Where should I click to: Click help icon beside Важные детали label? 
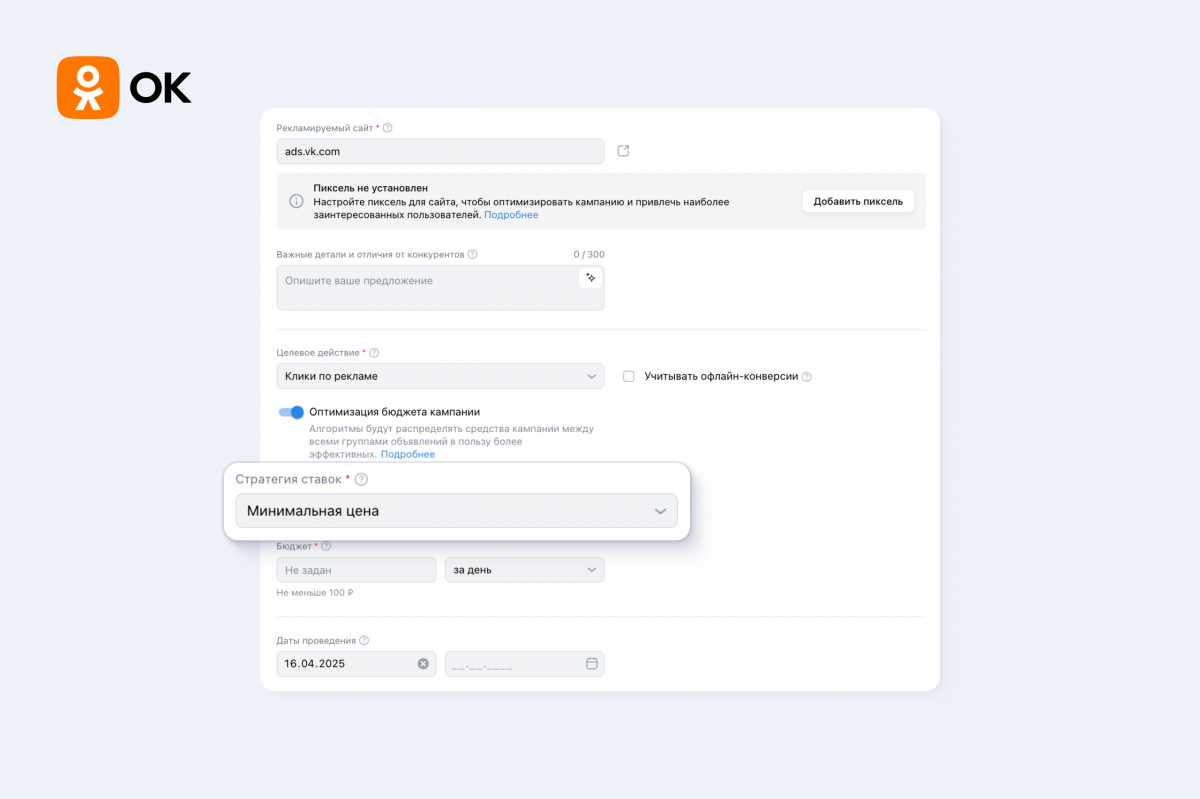473,254
